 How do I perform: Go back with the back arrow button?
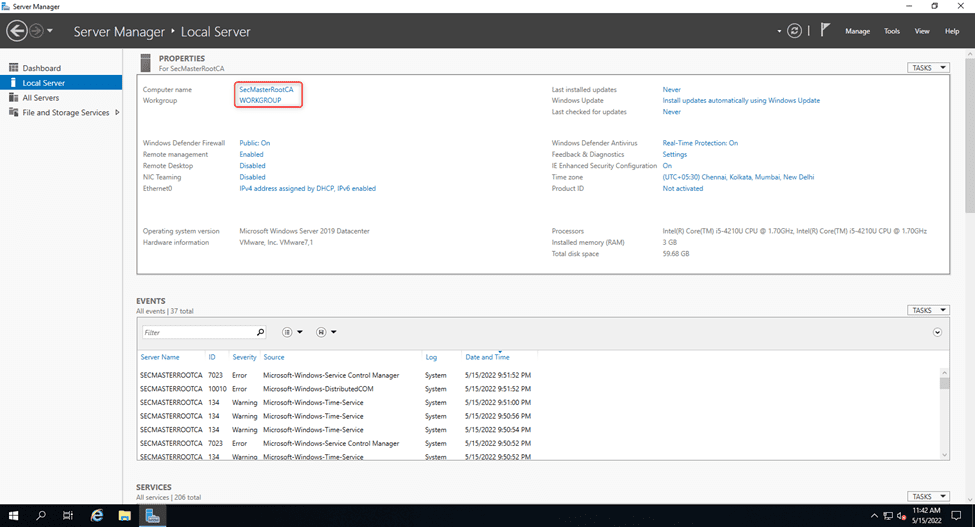(x=17, y=30)
